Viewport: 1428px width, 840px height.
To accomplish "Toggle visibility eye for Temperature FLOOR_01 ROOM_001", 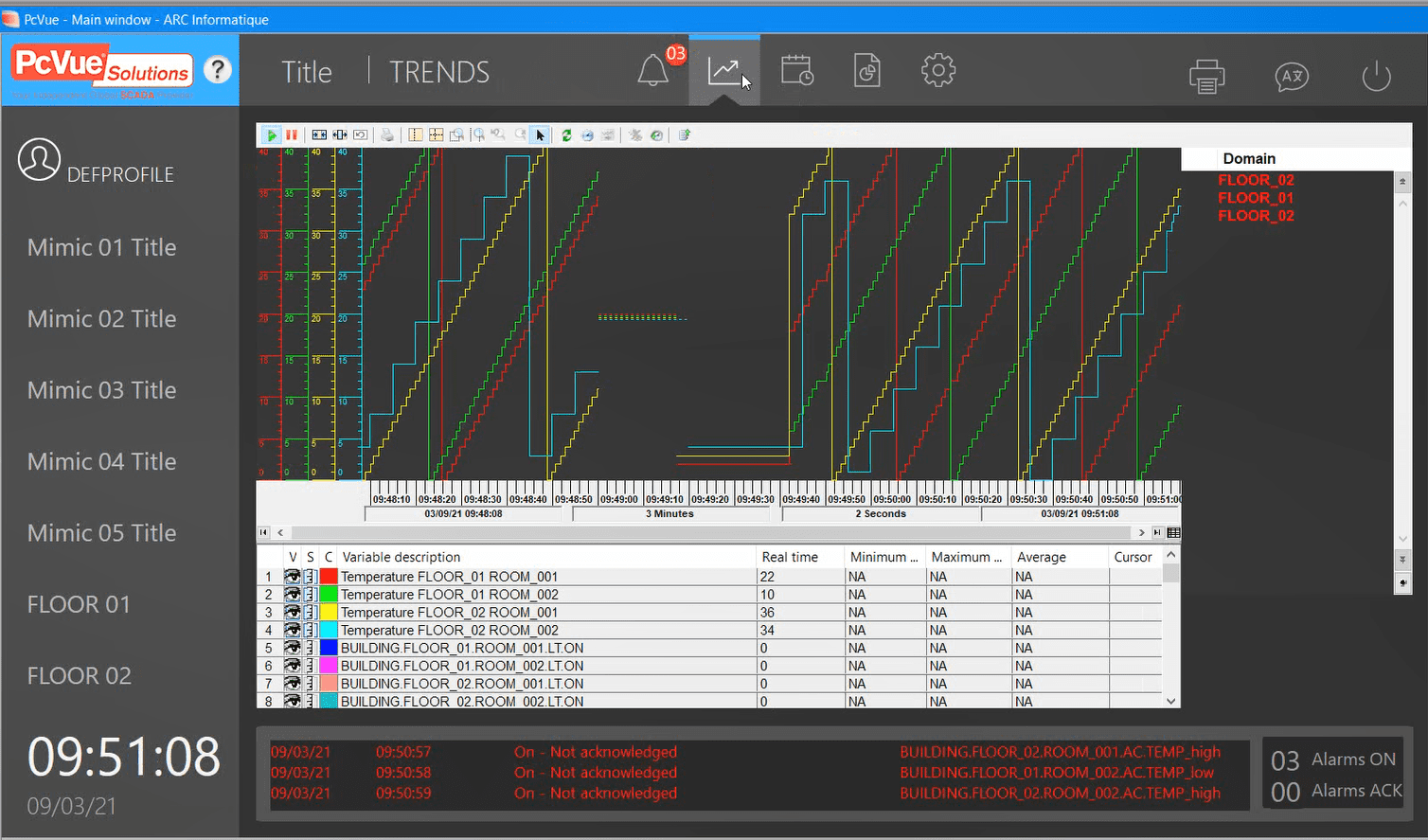I will 293,577.
